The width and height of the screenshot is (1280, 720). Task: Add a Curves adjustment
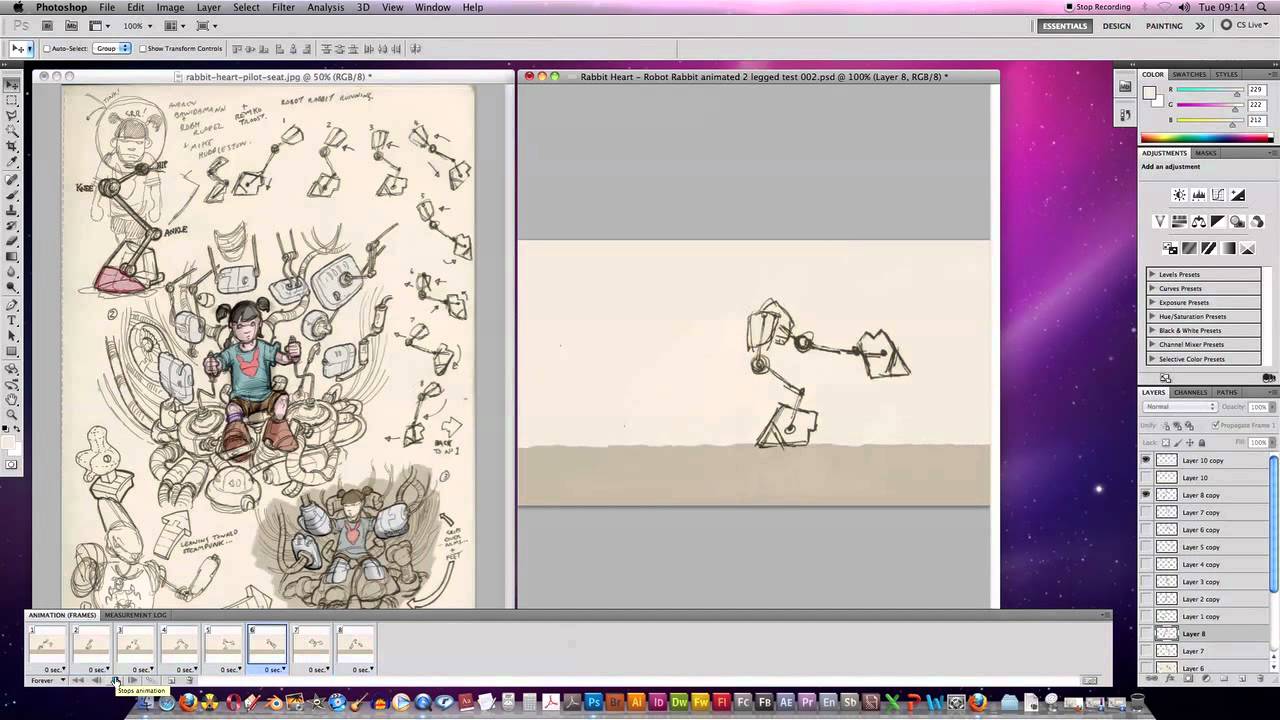click(1218, 195)
